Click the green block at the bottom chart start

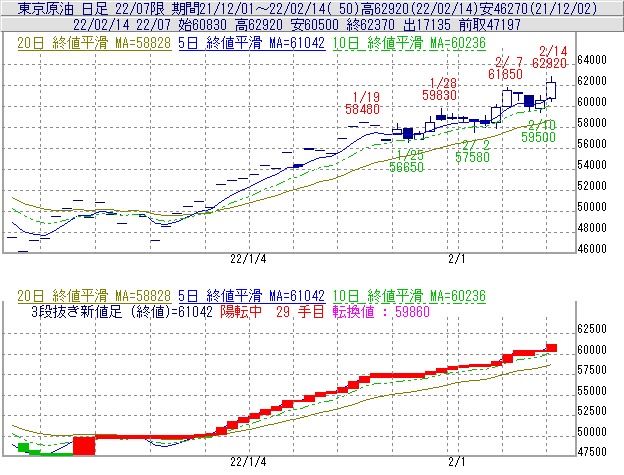tap(23, 448)
